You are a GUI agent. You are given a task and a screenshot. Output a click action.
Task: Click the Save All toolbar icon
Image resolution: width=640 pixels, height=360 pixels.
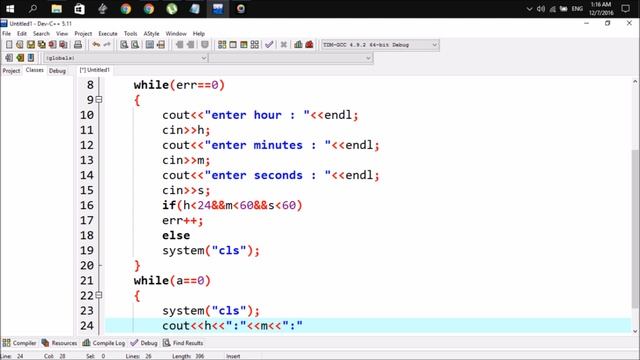(42, 45)
